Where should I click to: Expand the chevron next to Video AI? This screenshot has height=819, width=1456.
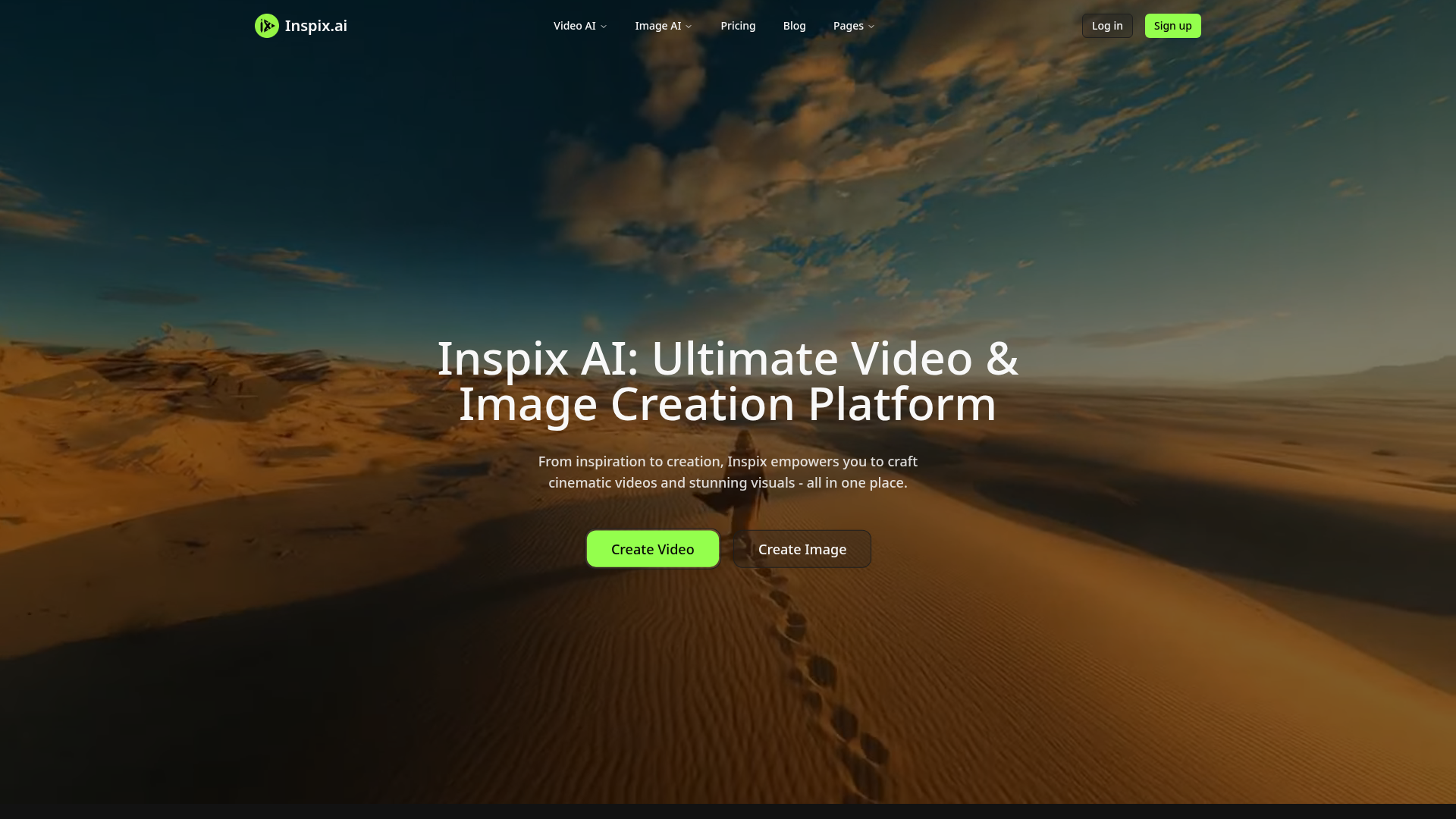coord(604,27)
